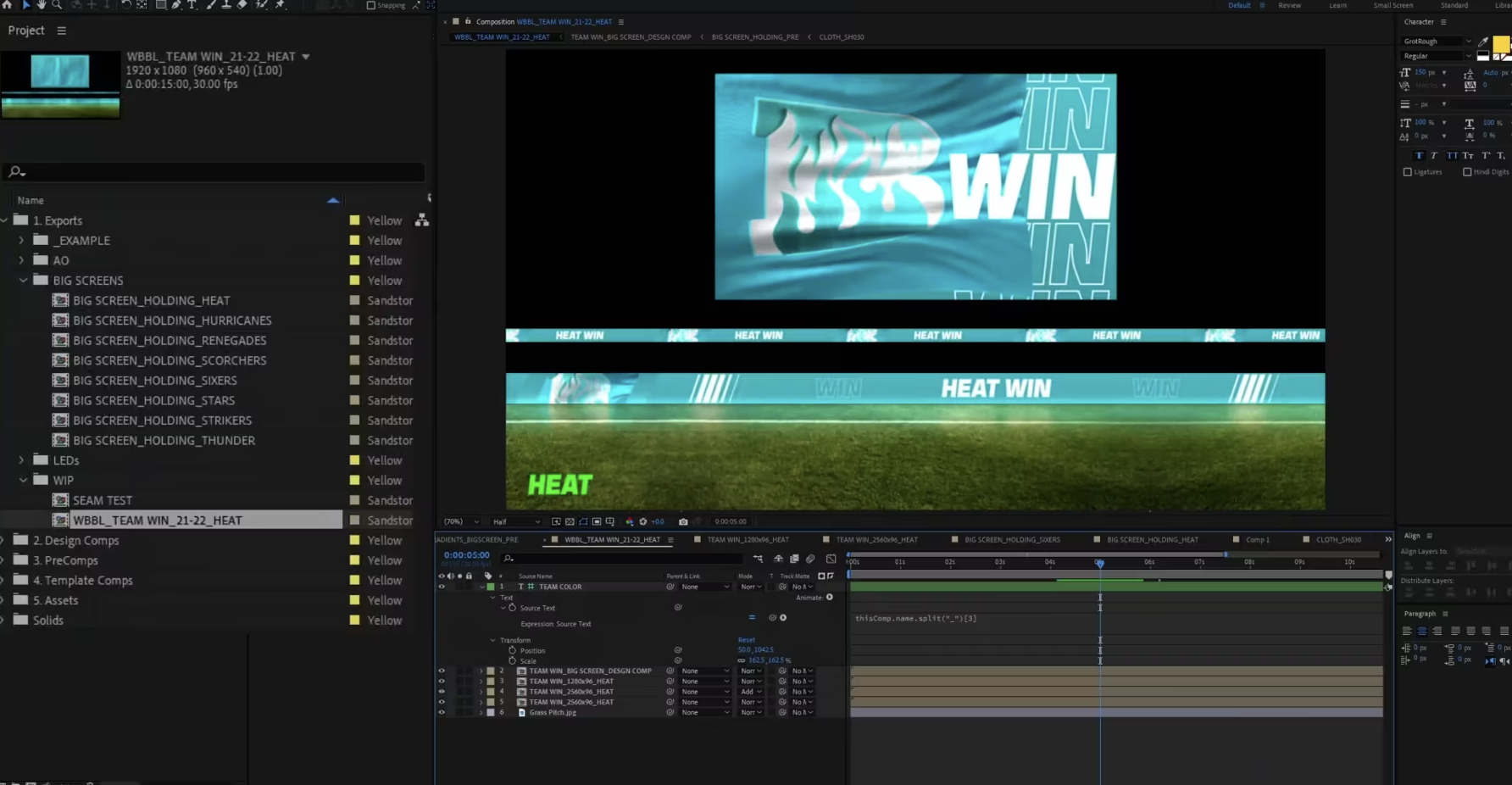The image size is (1512, 785).
Task: Collapse the 1. Exports folder
Action: click(x=4, y=220)
